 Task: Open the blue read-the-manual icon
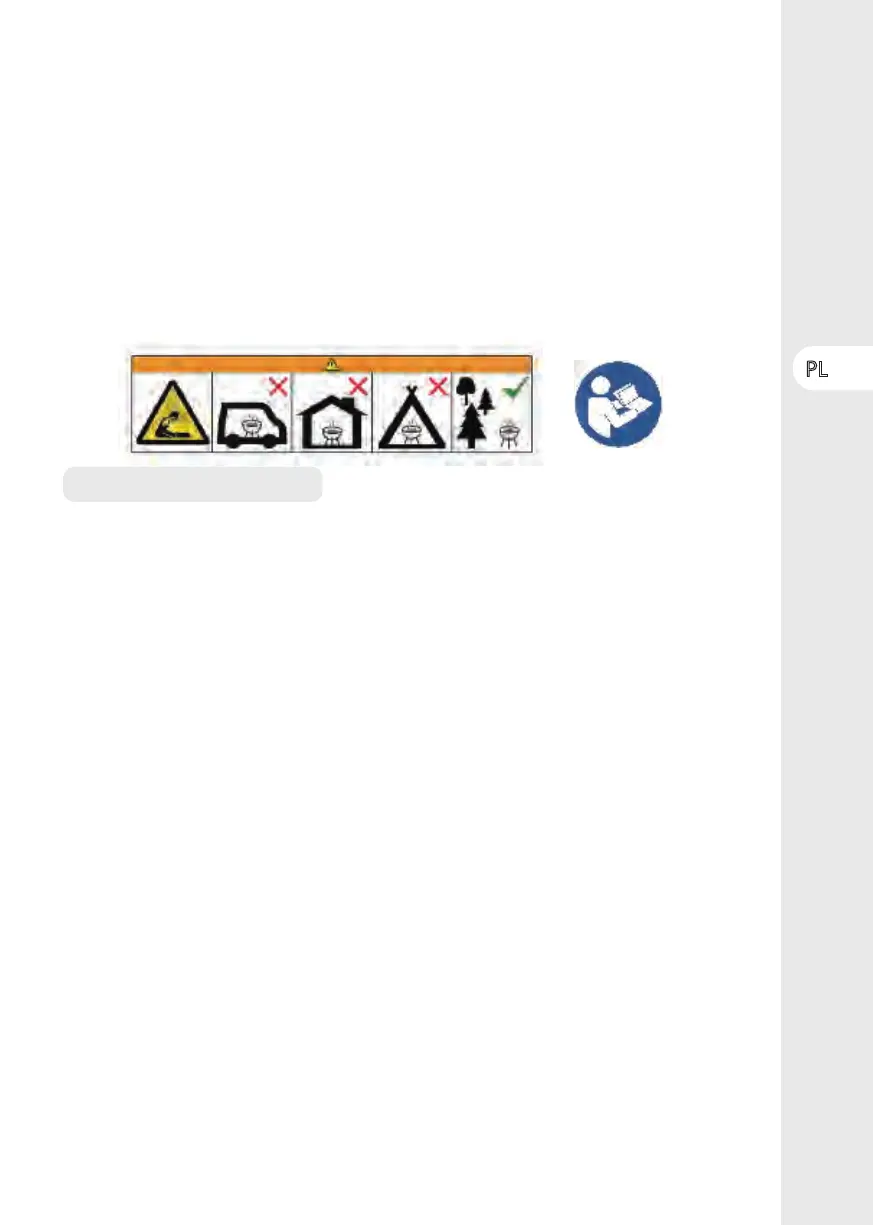coord(618,402)
